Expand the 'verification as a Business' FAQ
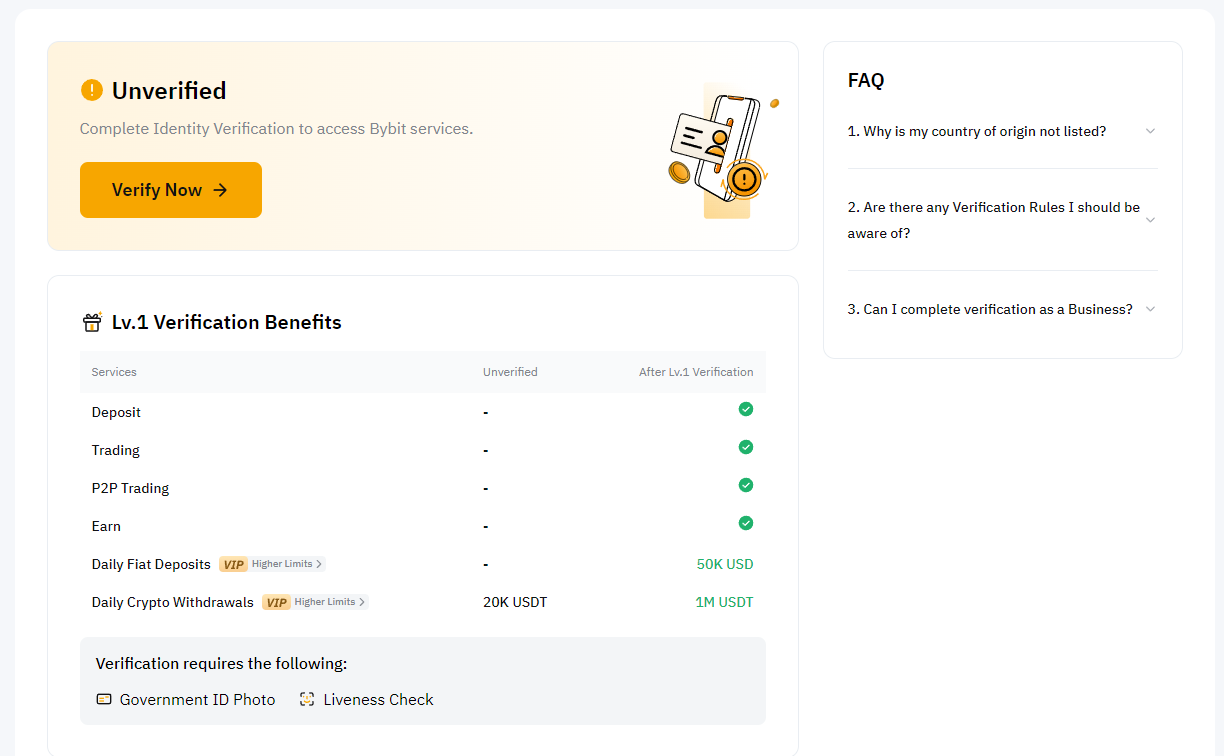This screenshot has height=756, width=1224. pyautogui.click(x=1150, y=309)
